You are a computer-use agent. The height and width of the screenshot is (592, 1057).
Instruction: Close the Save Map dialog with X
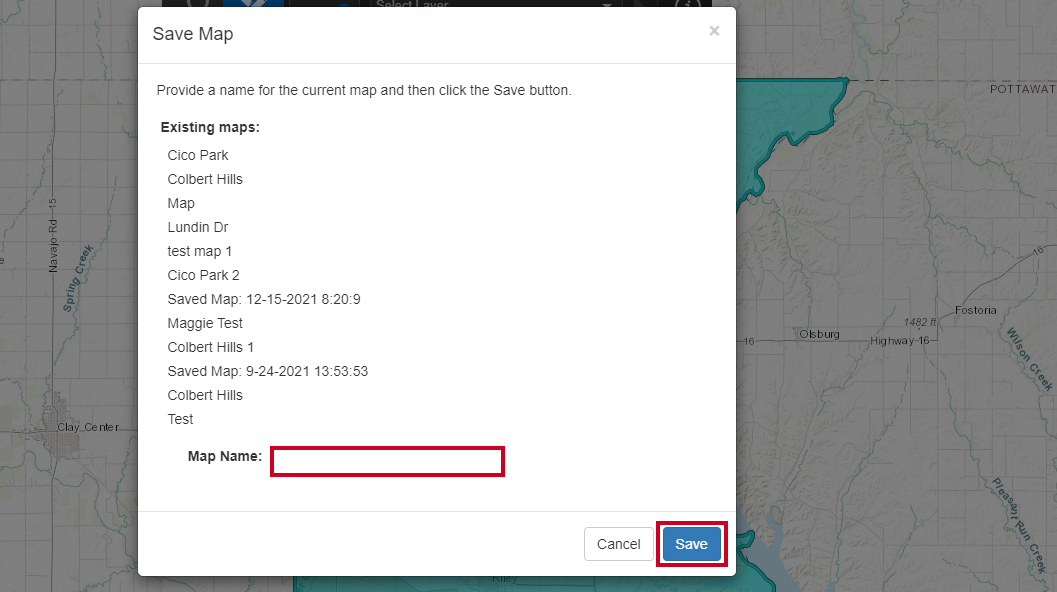pos(714,31)
